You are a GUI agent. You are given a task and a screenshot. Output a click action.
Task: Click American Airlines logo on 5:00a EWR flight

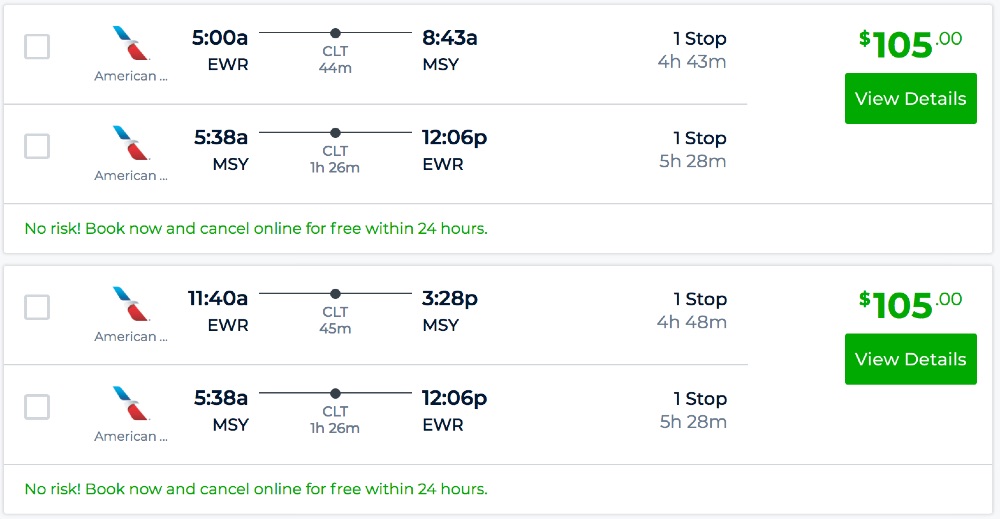point(131,45)
